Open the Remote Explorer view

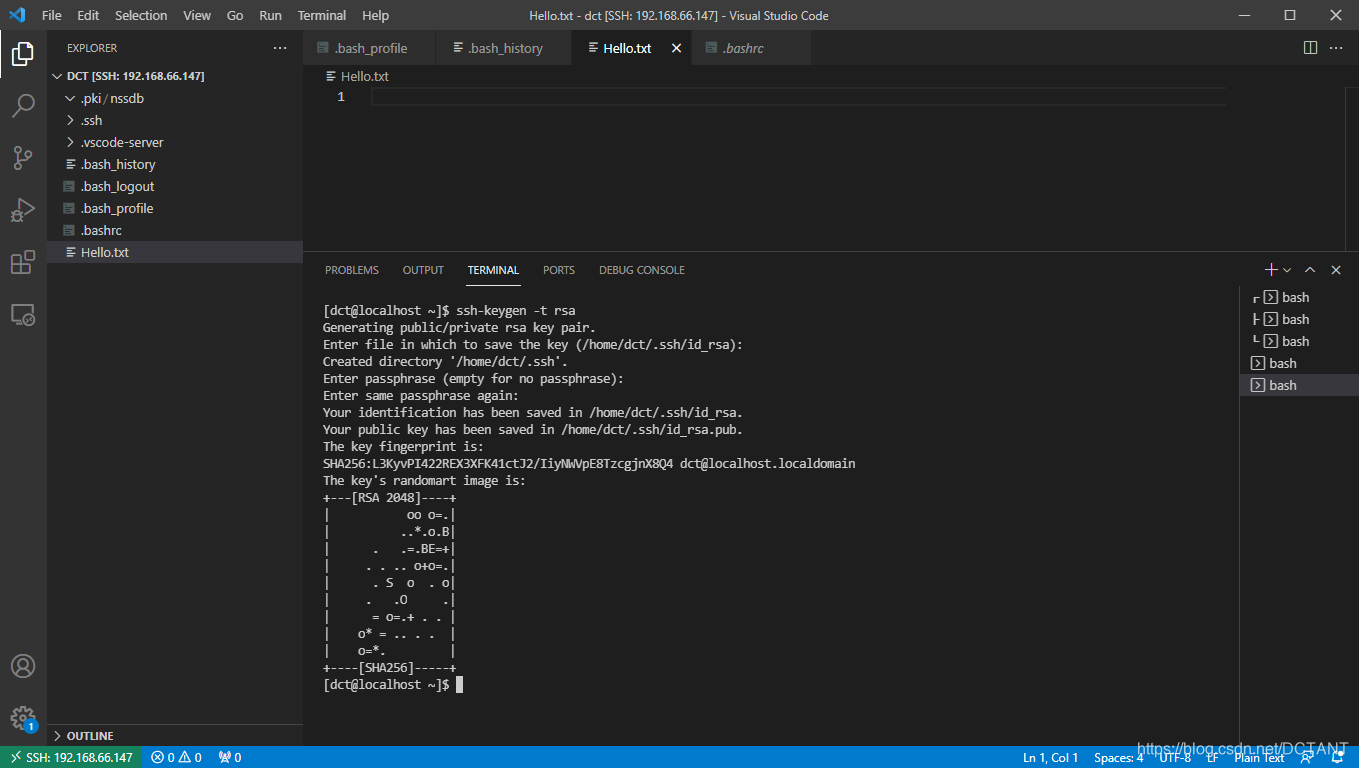(23, 315)
